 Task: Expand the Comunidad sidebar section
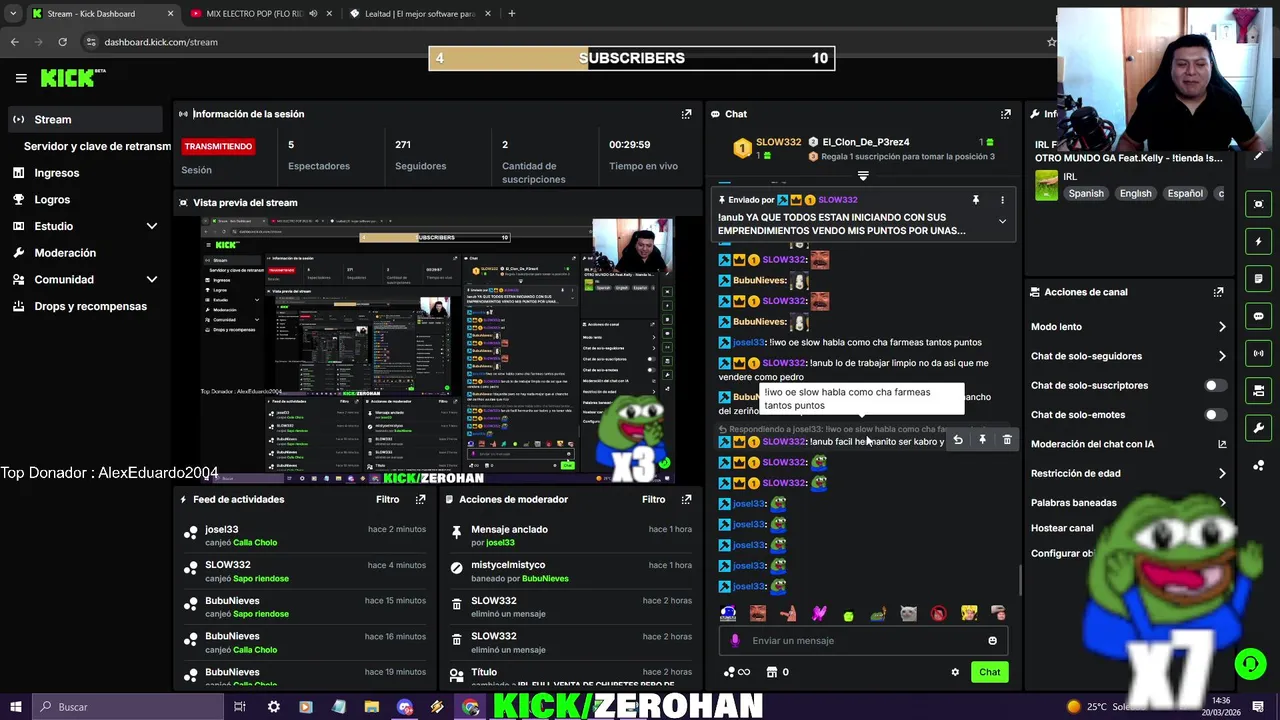pos(152,280)
